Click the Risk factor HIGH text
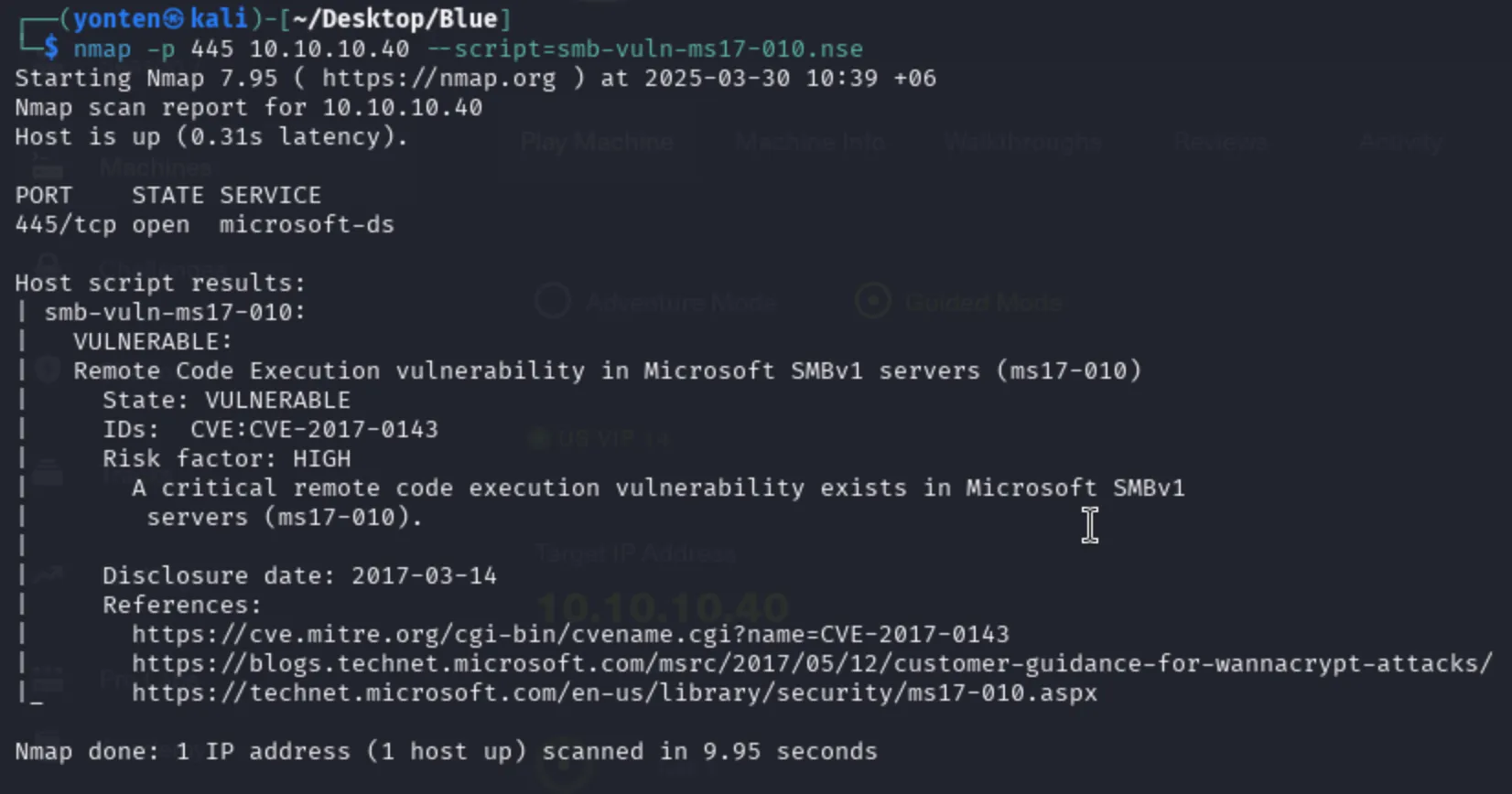Viewport: 1512px width, 794px height. click(226, 458)
